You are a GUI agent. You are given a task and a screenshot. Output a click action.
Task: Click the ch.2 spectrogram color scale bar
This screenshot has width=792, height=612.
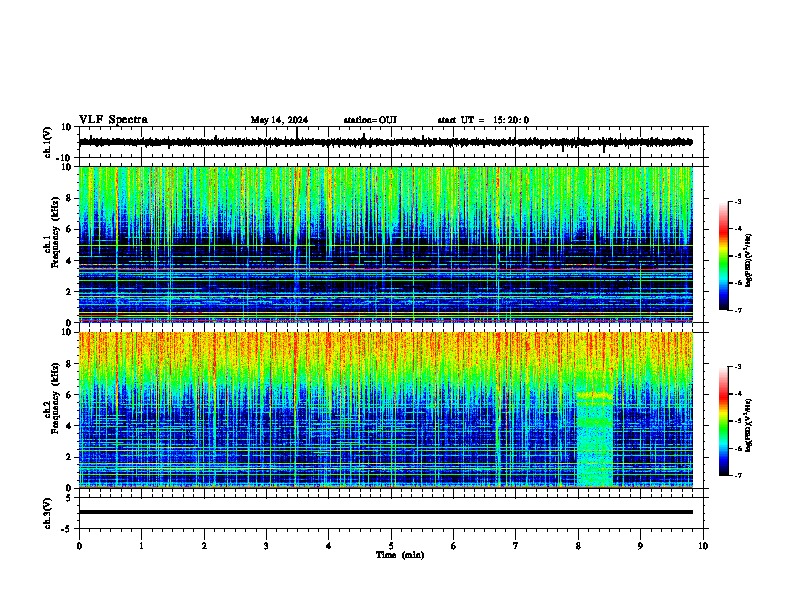click(723, 421)
